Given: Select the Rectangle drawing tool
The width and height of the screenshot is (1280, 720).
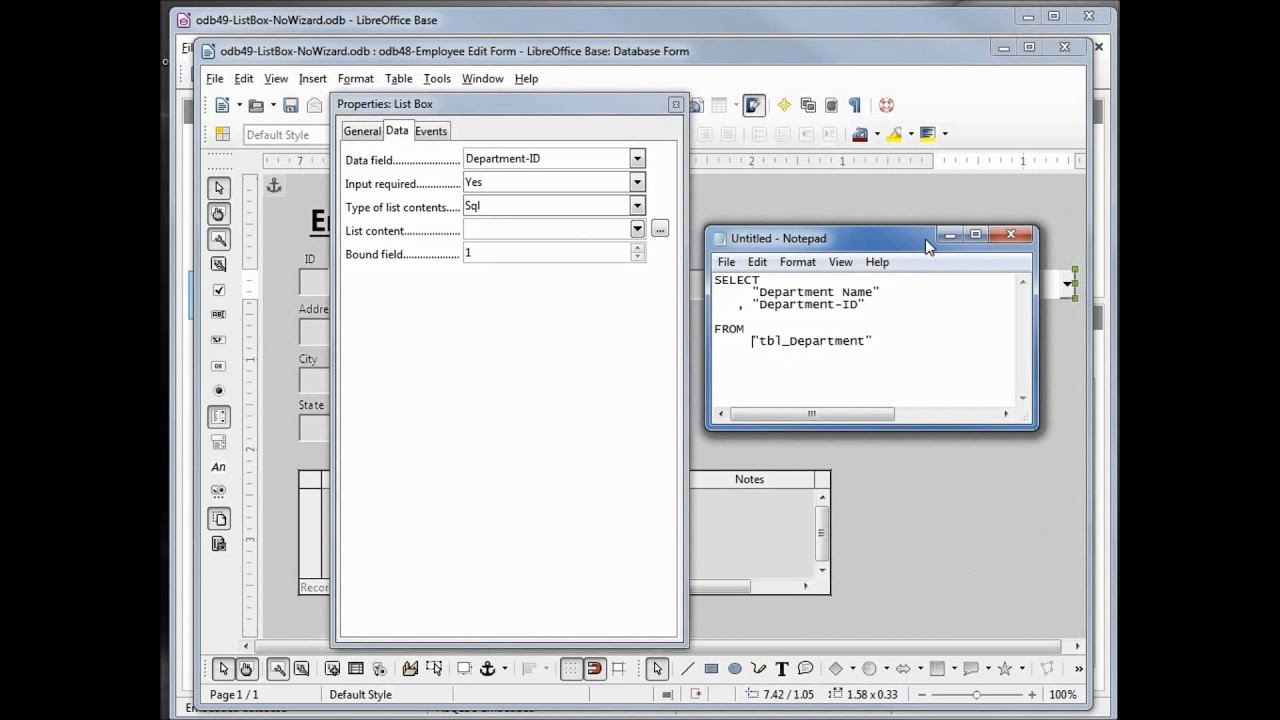Looking at the screenshot, I should pyautogui.click(x=711, y=669).
